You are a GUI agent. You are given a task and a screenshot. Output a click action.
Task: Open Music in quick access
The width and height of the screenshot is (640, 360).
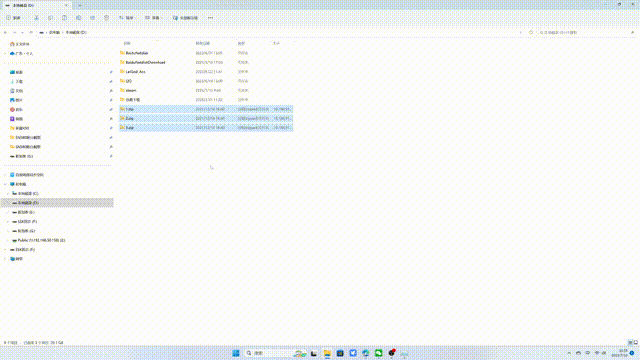(x=16, y=109)
